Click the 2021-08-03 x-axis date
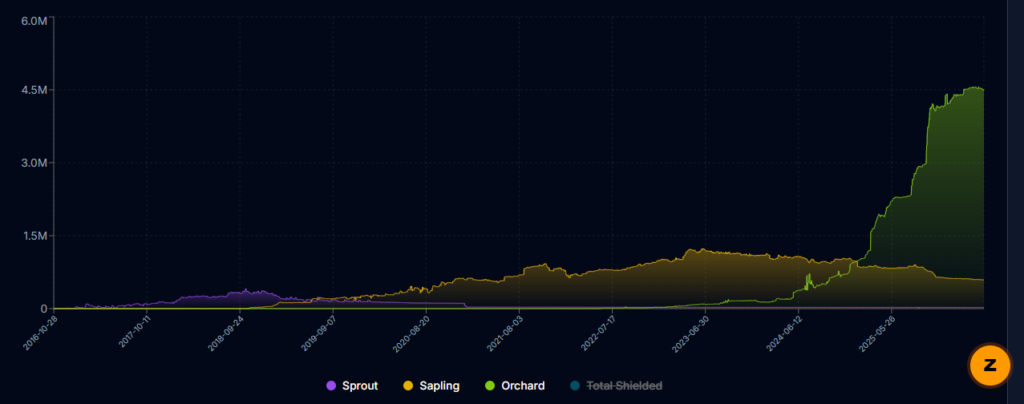Image resolution: width=1024 pixels, height=404 pixels. click(505, 333)
